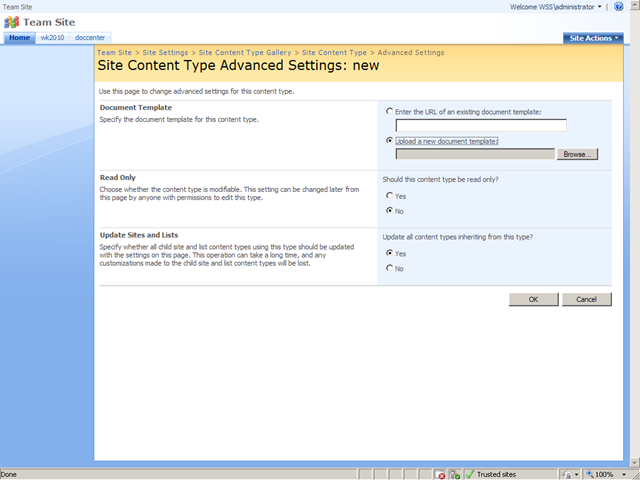Click the security lock status bar icon

[567, 474]
